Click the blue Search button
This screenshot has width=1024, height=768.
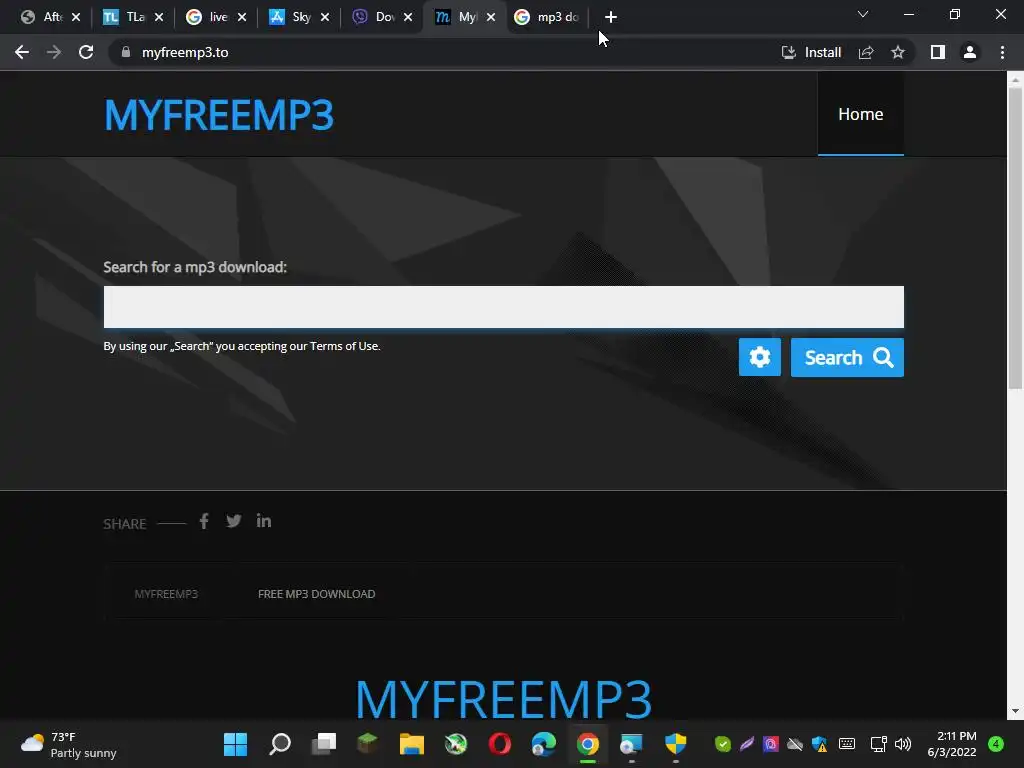point(847,357)
